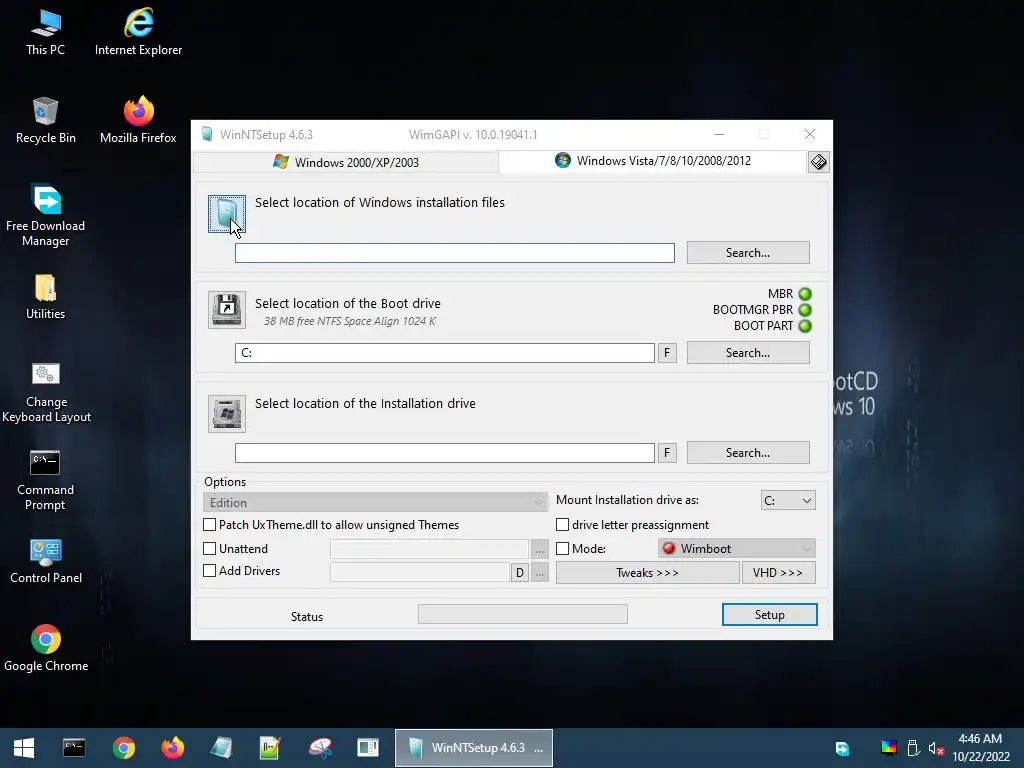The width and height of the screenshot is (1024, 768).
Task: Click the muted volume tray icon
Action: point(936,748)
